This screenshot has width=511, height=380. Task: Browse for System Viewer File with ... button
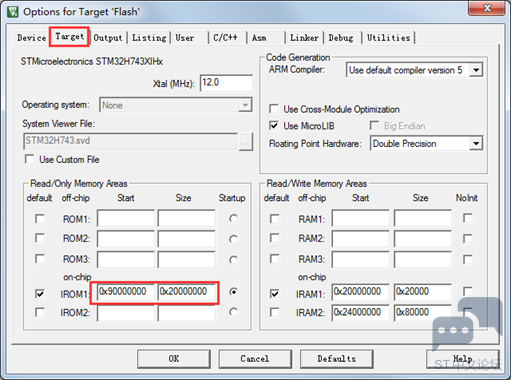[246, 142]
